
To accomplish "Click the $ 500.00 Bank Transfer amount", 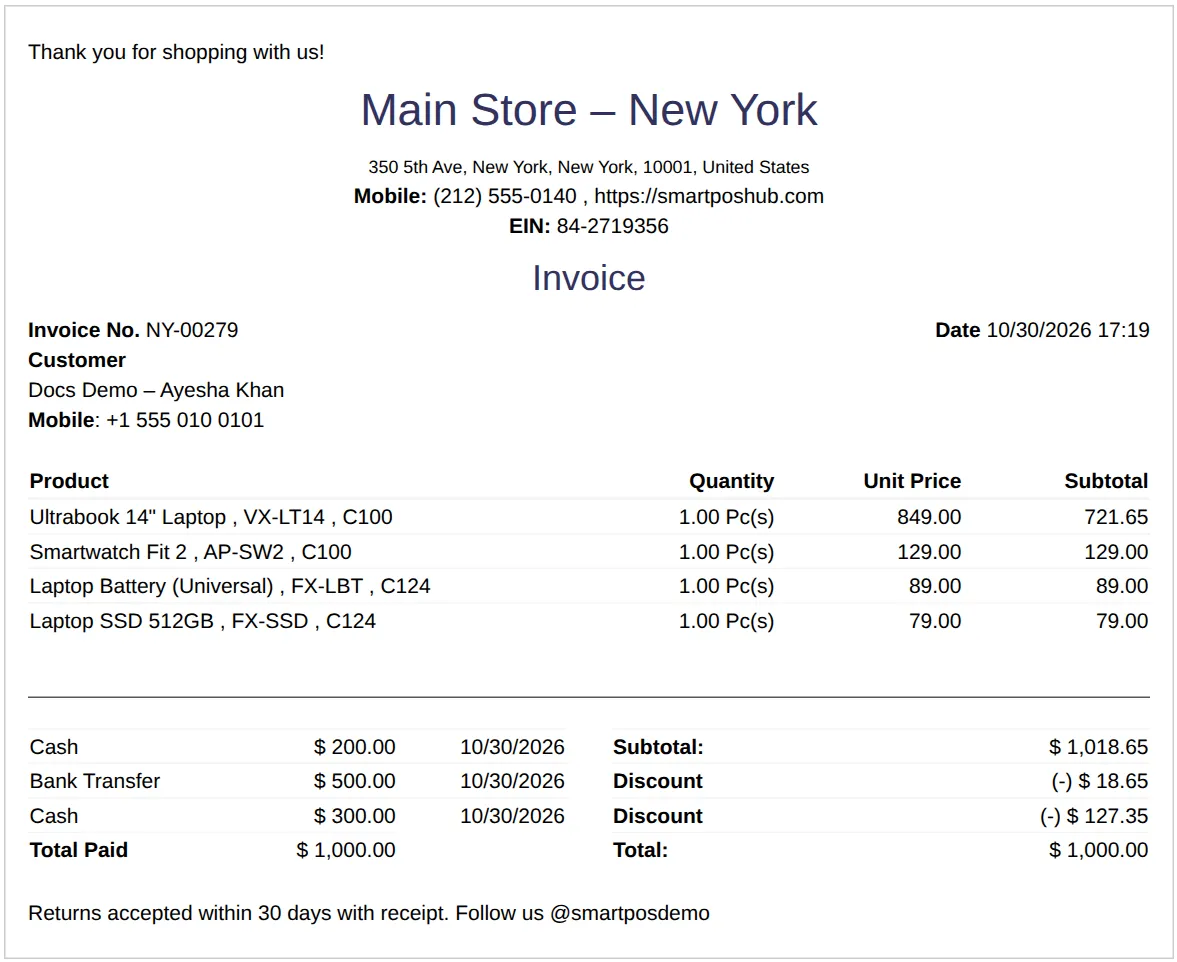I will (354, 781).
